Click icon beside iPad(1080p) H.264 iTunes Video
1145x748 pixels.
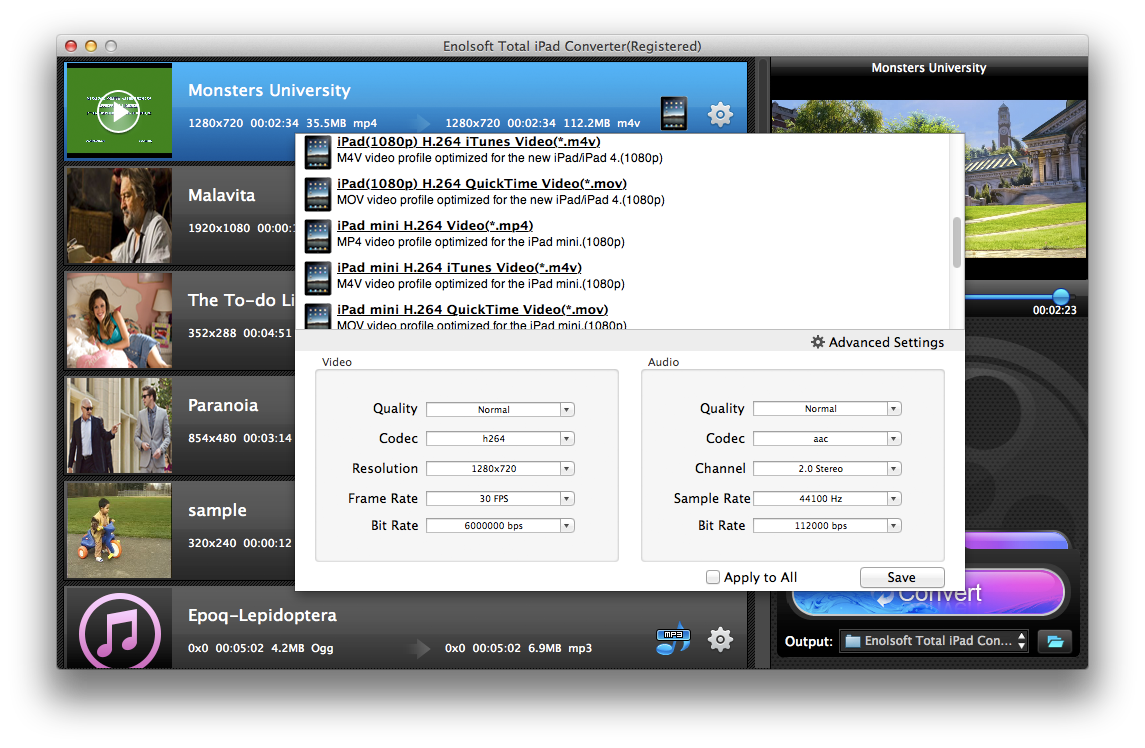[x=318, y=151]
